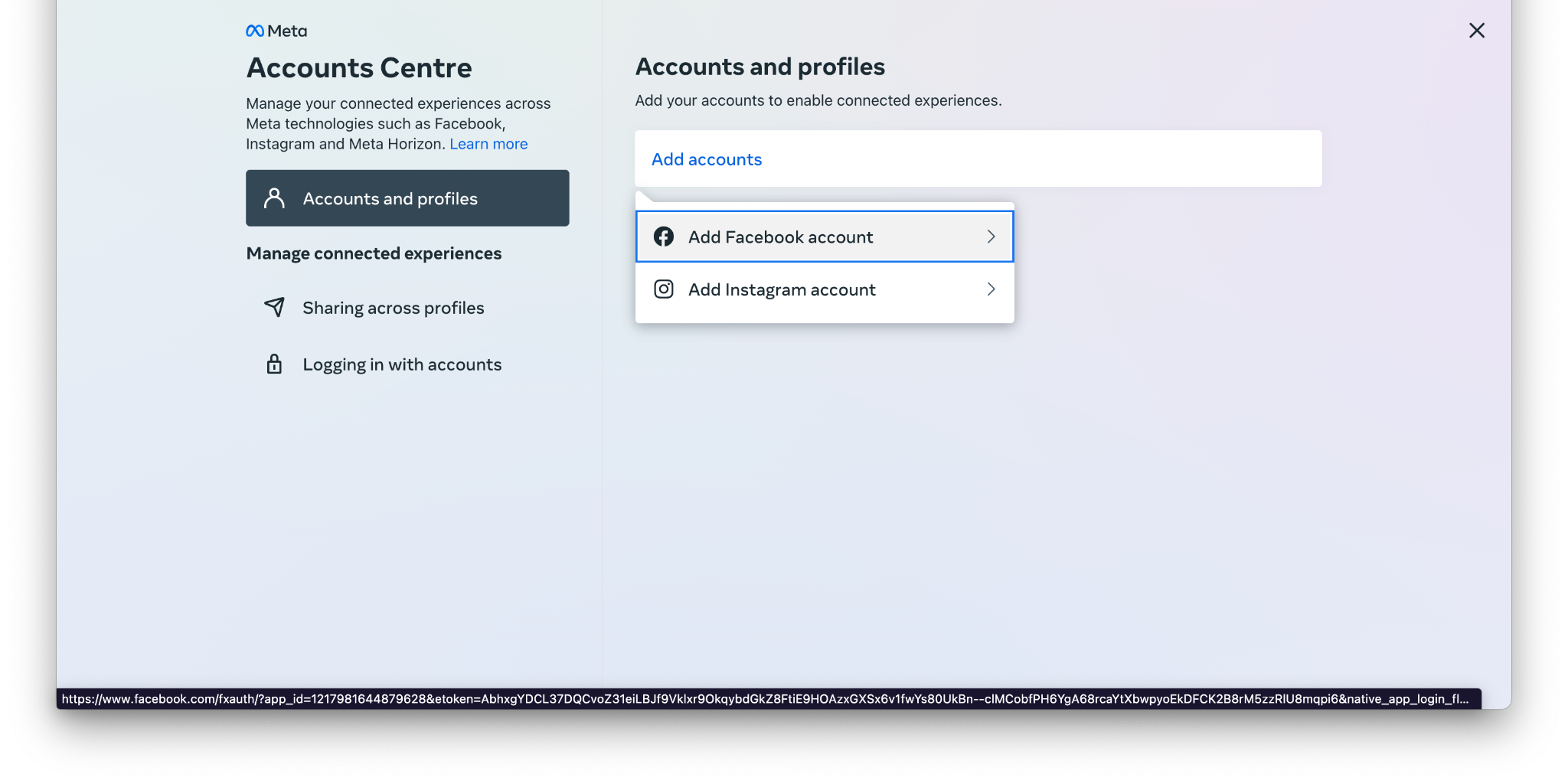This screenshot has height=784, width=1568.
Task: Click the Manage connected experiences heading
Action: (374, 253)
